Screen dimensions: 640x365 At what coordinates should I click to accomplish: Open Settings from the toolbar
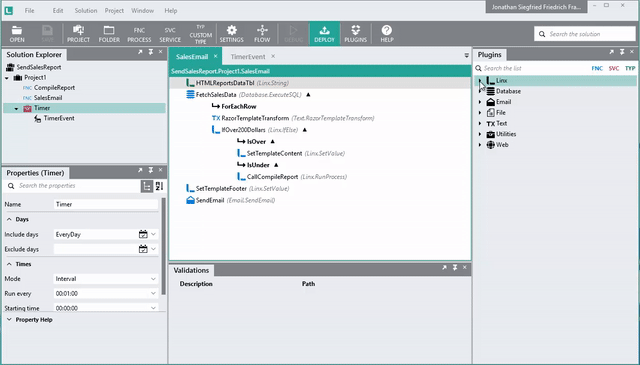(x=231, y=33)
